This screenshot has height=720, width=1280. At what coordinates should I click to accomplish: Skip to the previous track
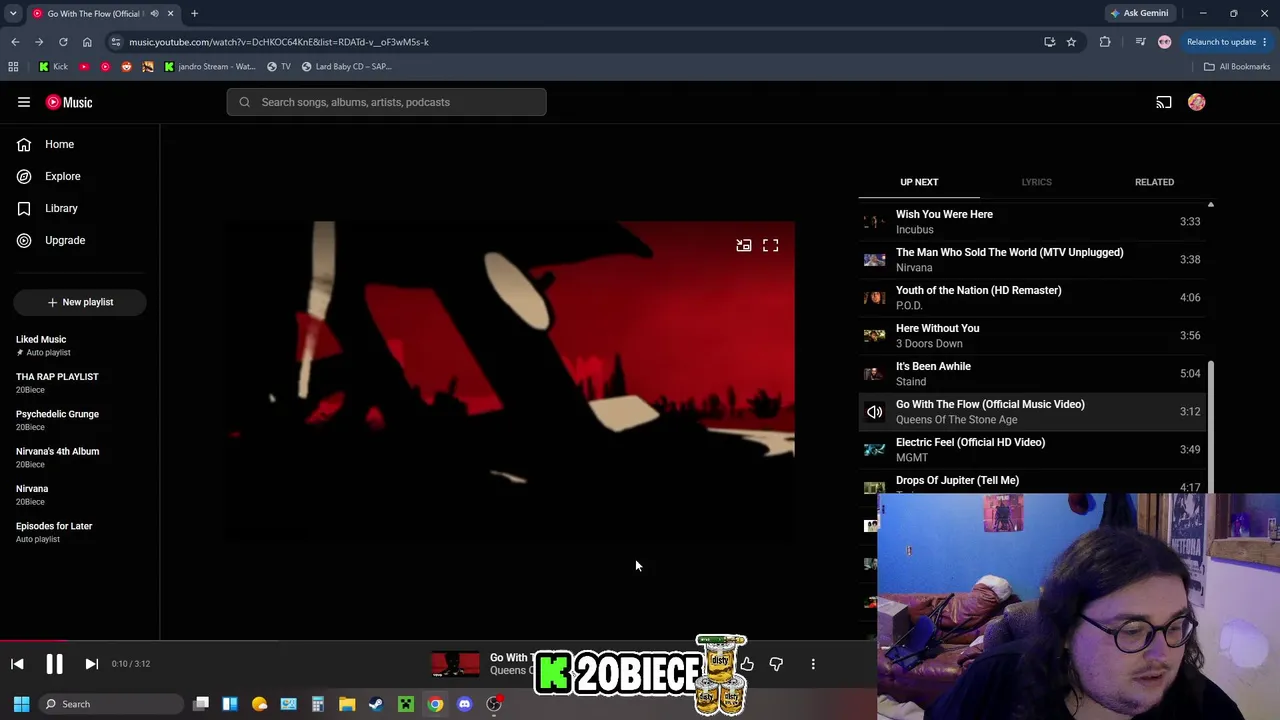coord(17,664)
